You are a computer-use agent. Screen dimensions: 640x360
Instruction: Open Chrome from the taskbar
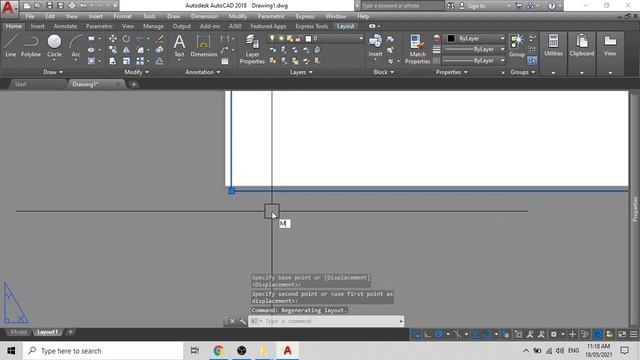(x=218, y=351)
